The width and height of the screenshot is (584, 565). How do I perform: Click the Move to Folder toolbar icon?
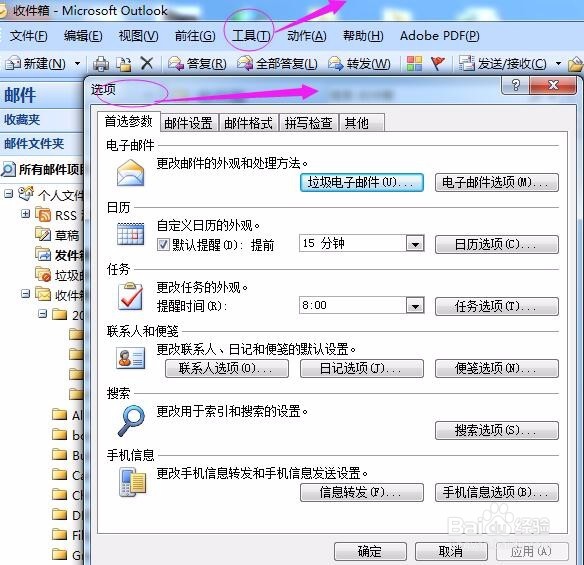click(x=124, y=64)
